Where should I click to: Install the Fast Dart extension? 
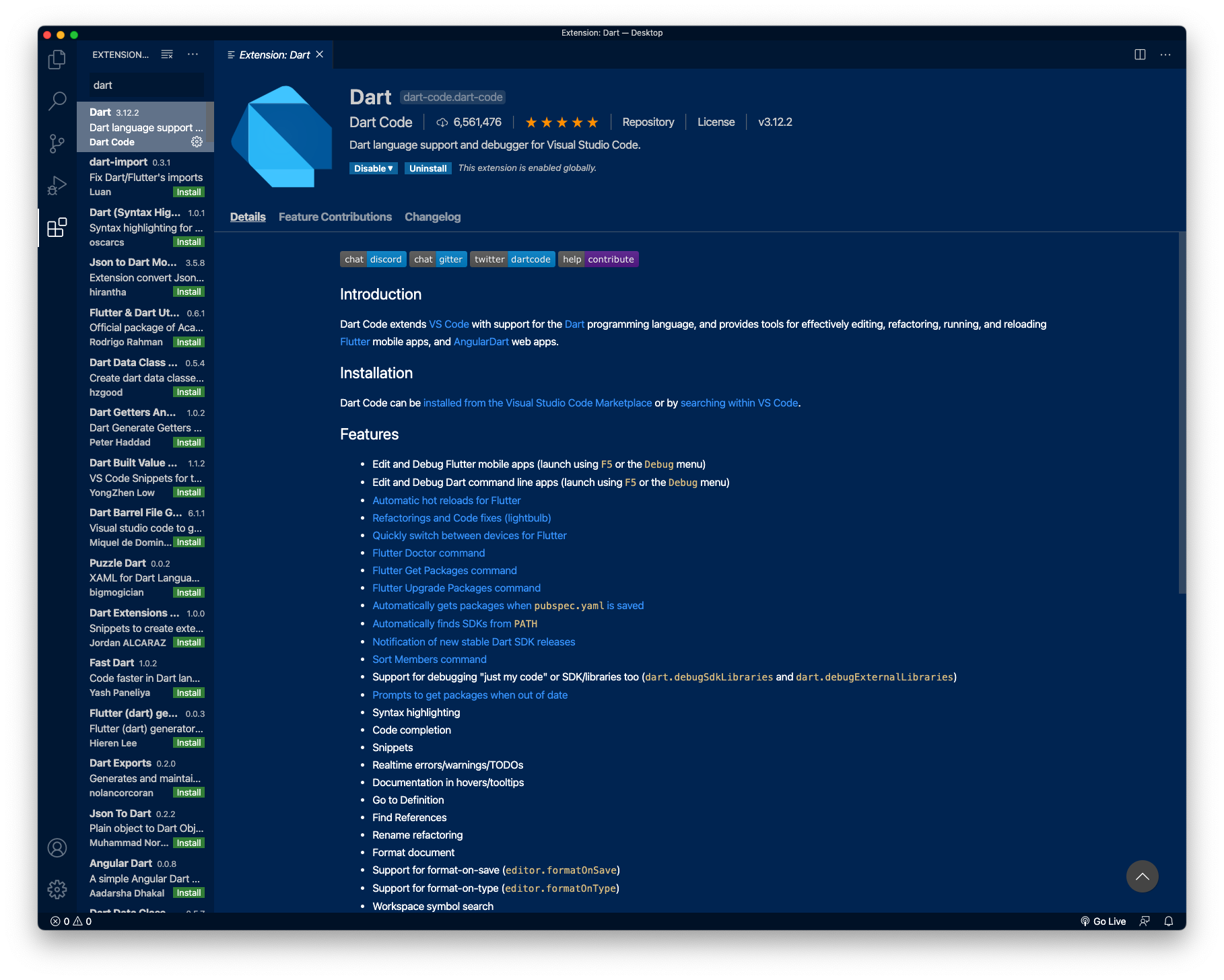(x=189, y=693)
